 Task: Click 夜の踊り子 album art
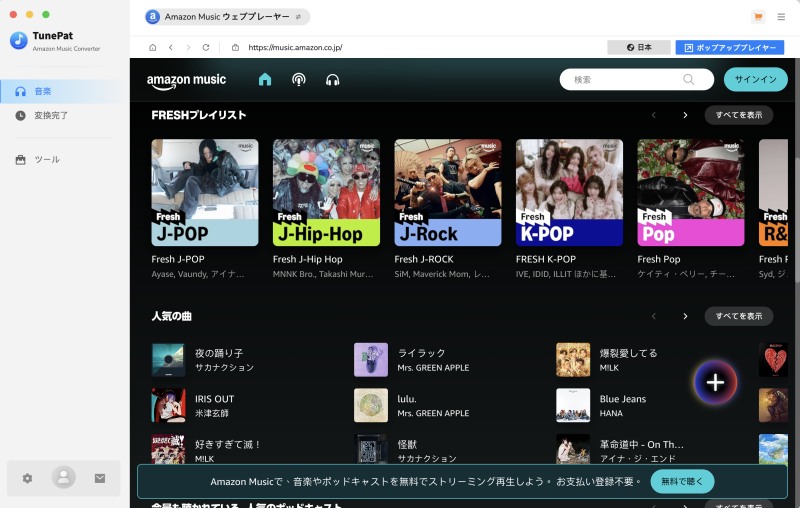[168, 360]
